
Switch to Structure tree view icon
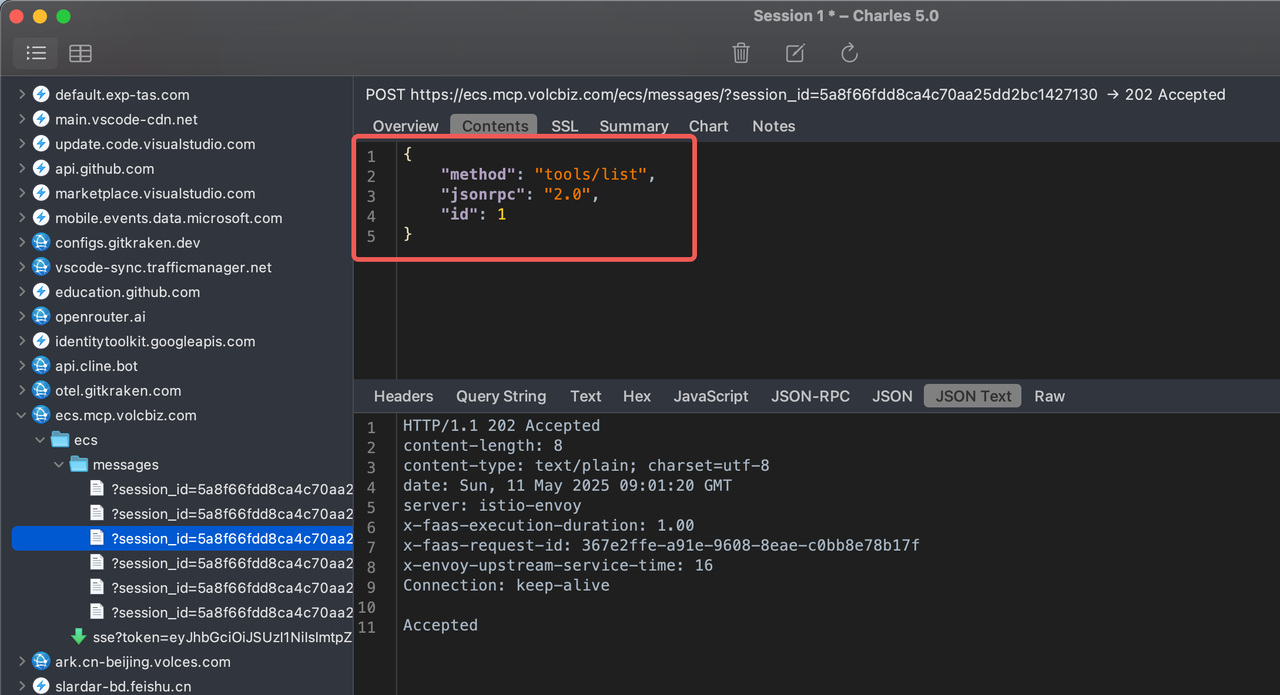[x=36, y=53]
